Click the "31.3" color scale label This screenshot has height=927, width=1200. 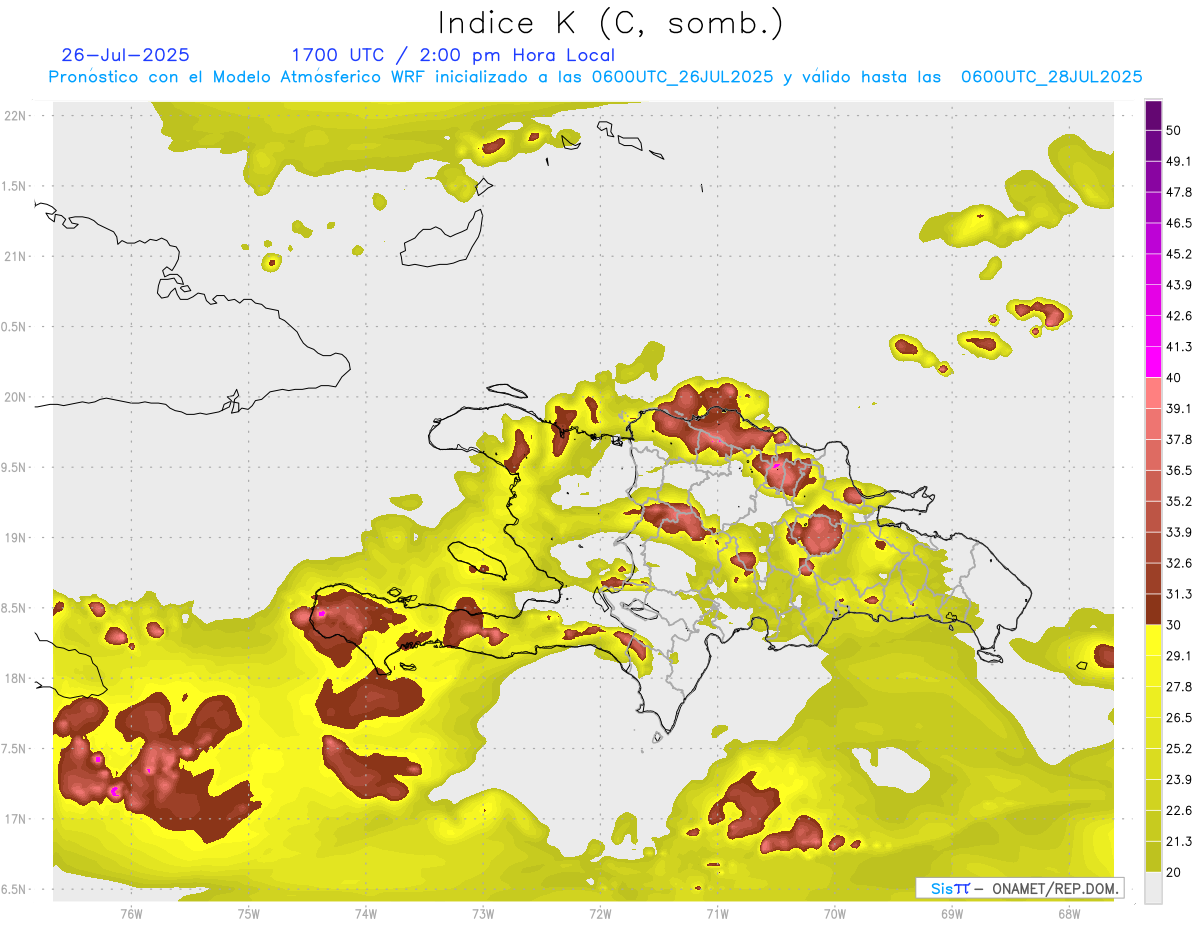point(1179,594)
